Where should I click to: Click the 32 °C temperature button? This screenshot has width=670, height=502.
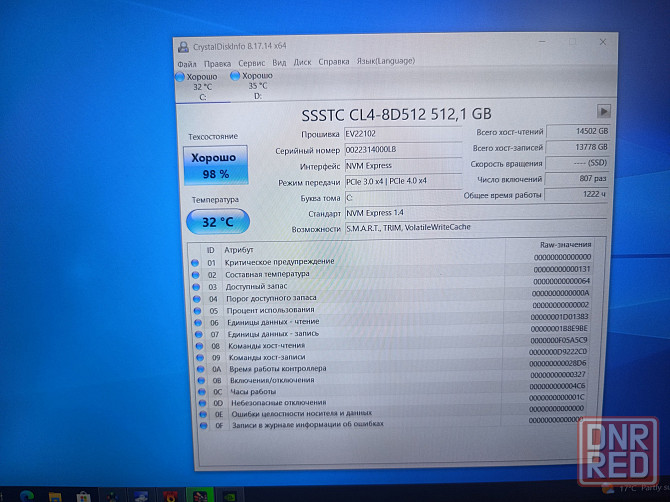tap(218, 222)
